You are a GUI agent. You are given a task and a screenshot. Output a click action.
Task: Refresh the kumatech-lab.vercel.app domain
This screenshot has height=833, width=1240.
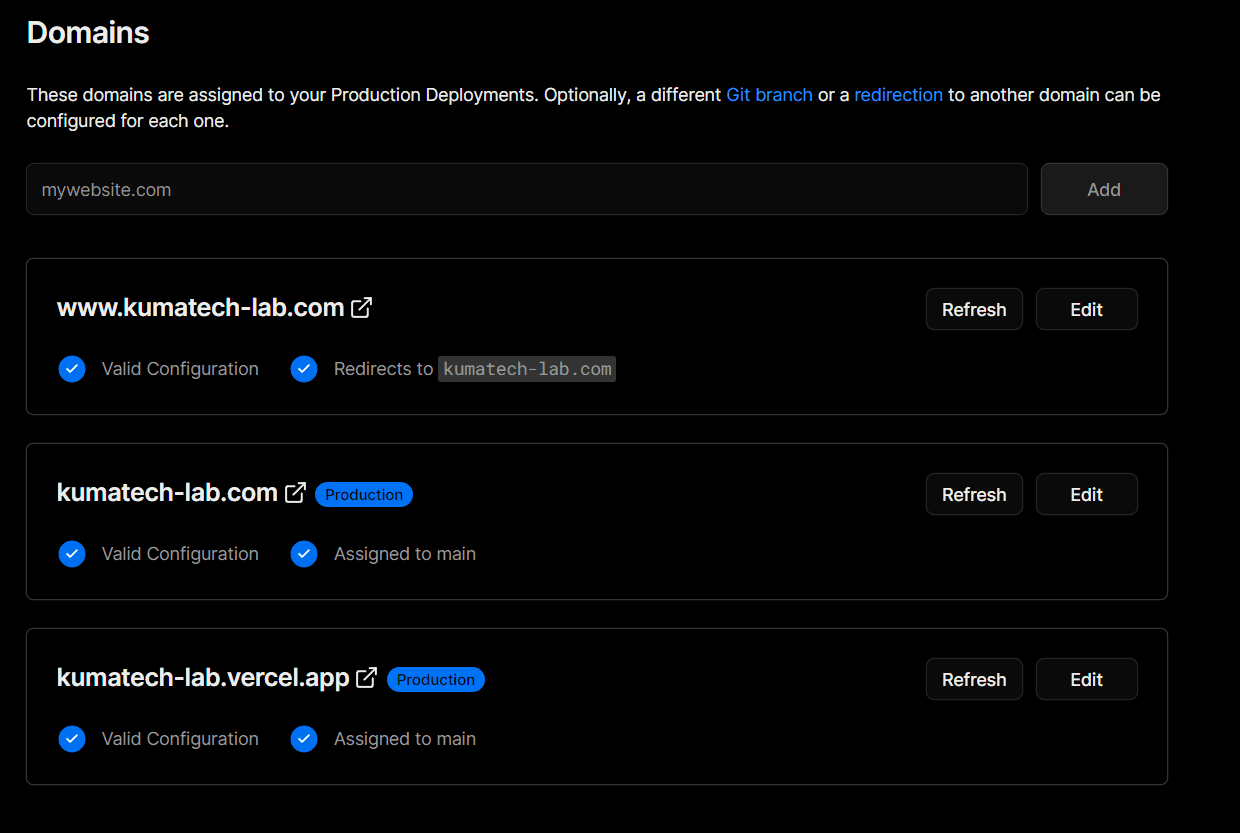(x=974, y=679)
